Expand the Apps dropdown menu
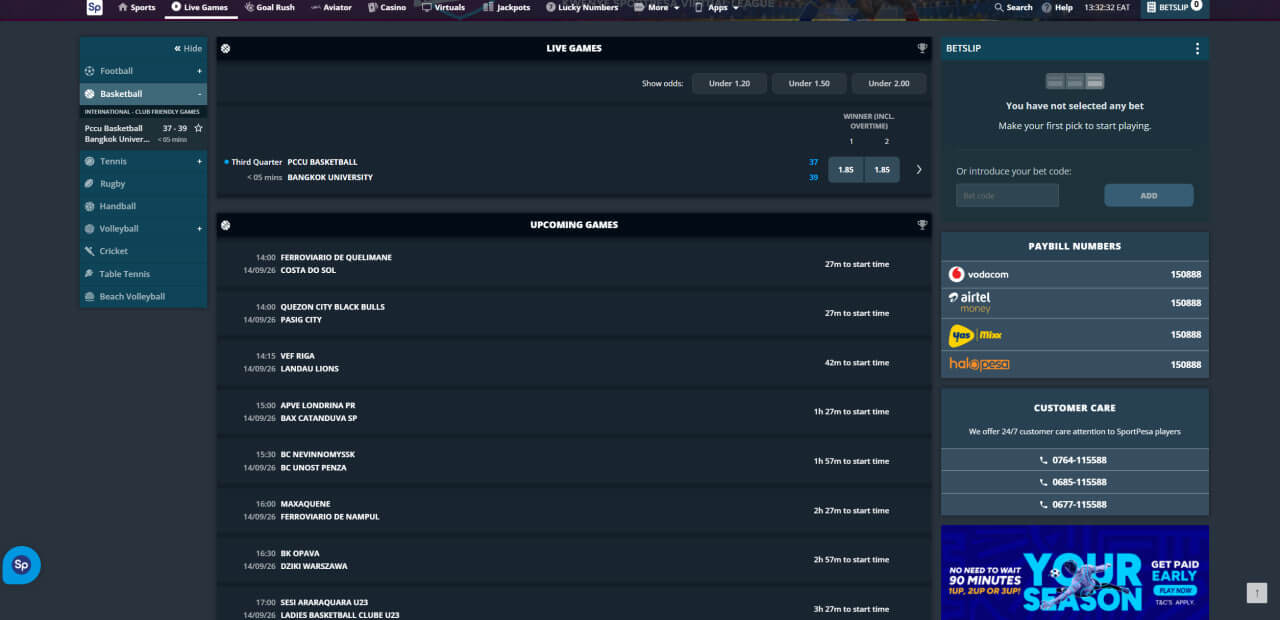Viewport: 1280px width, 620px height. coord(717,7)
